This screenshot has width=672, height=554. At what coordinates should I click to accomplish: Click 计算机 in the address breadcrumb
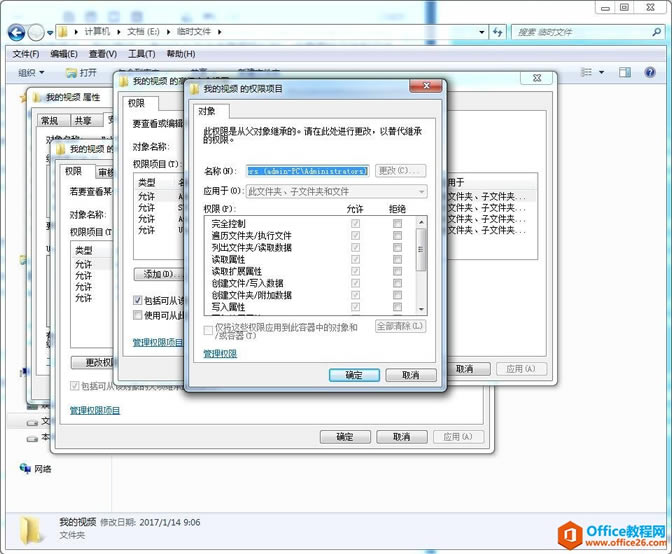click(x=97, y=32)
